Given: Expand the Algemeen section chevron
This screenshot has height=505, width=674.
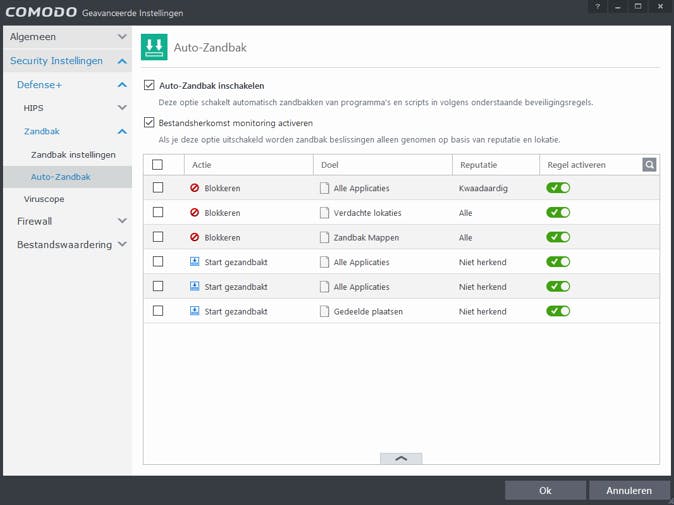Looking at the screenshot, I should click(123, 37).
